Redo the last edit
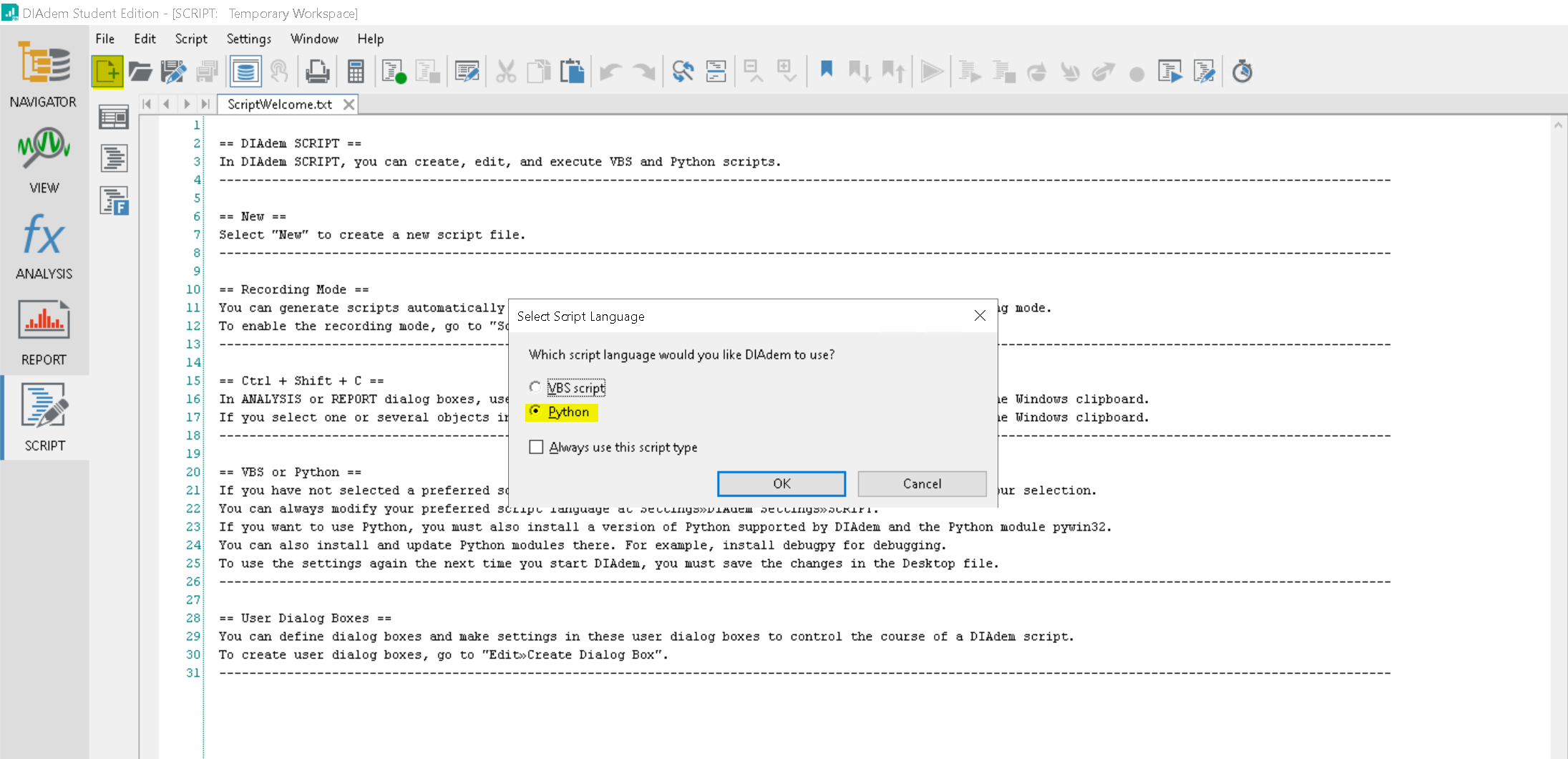This screenshot has height=759, width=1568. (644, 72)
